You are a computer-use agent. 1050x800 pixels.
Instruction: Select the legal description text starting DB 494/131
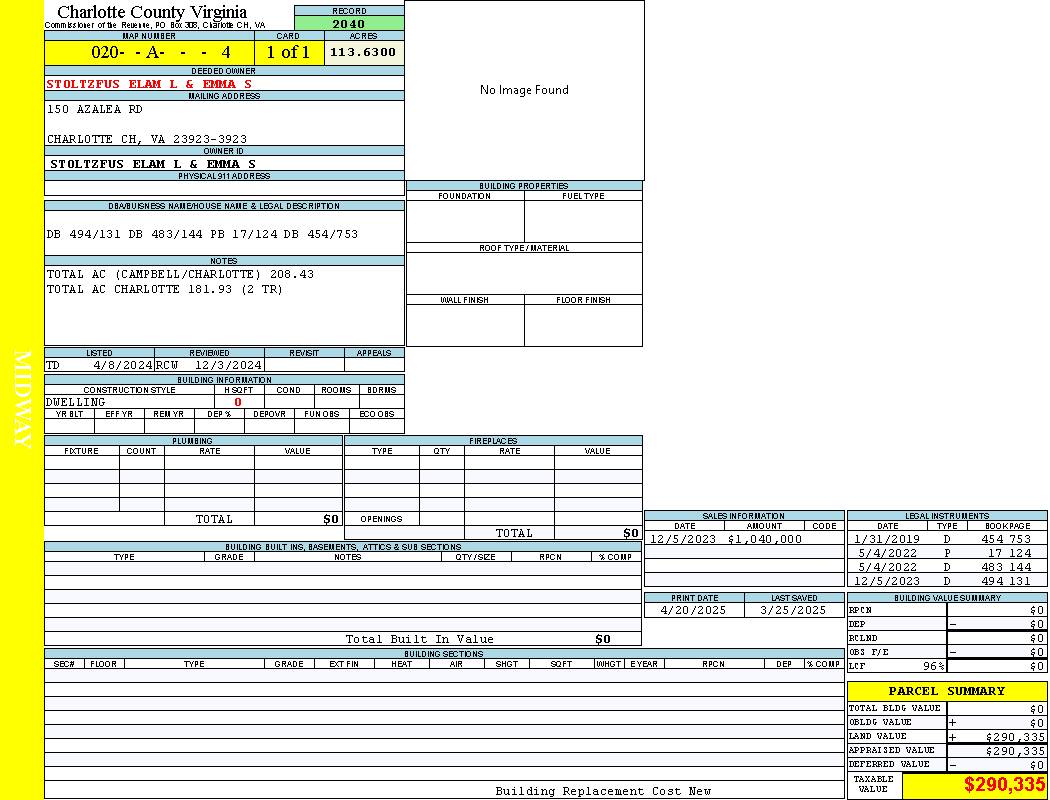tap(202, 234)
